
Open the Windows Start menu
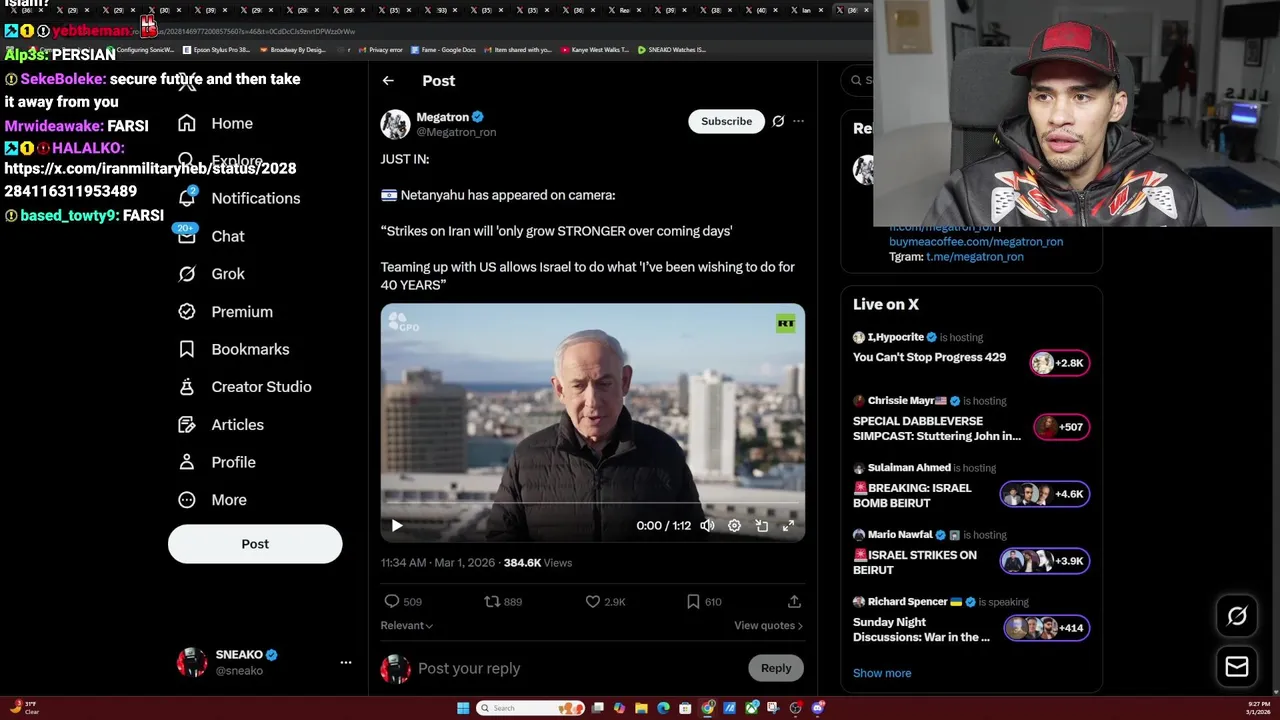tap(463, 708)
